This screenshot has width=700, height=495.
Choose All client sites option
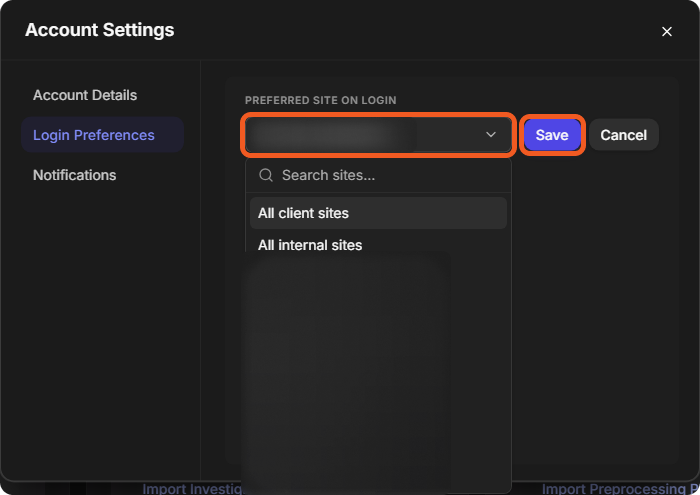click(379, 213)
